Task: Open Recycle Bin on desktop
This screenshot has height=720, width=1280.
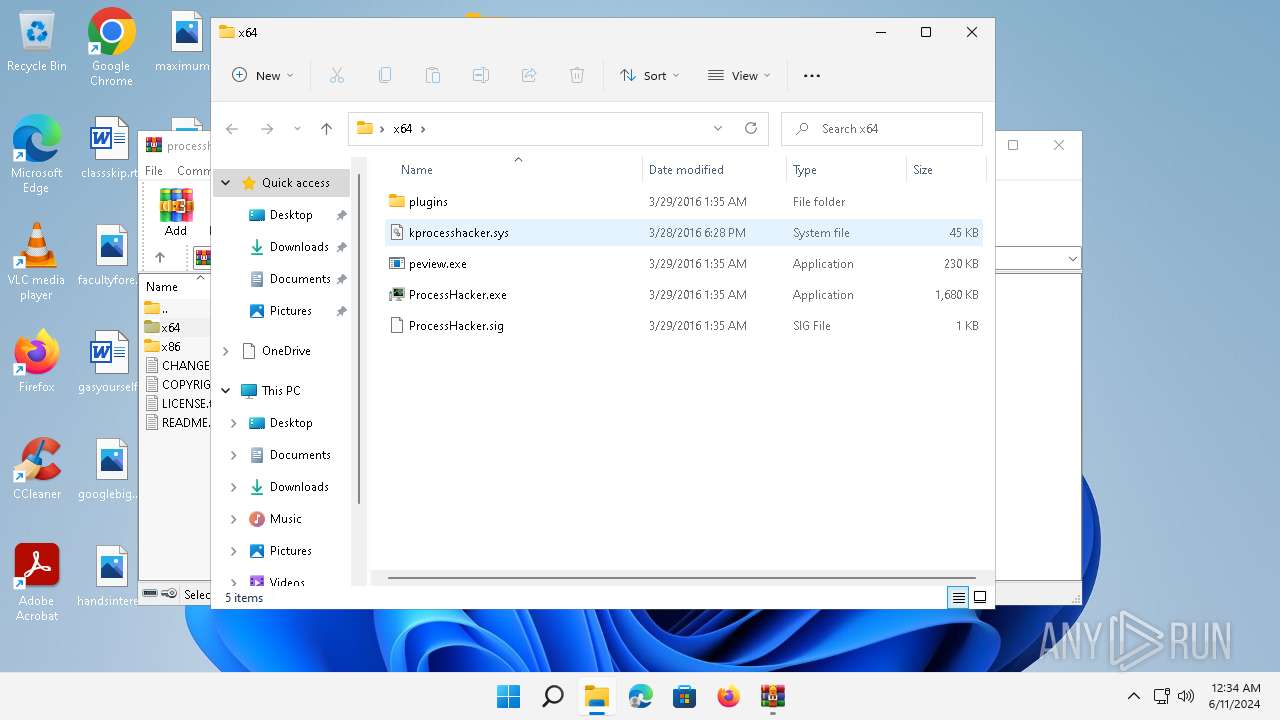Action: click(37, 42)
